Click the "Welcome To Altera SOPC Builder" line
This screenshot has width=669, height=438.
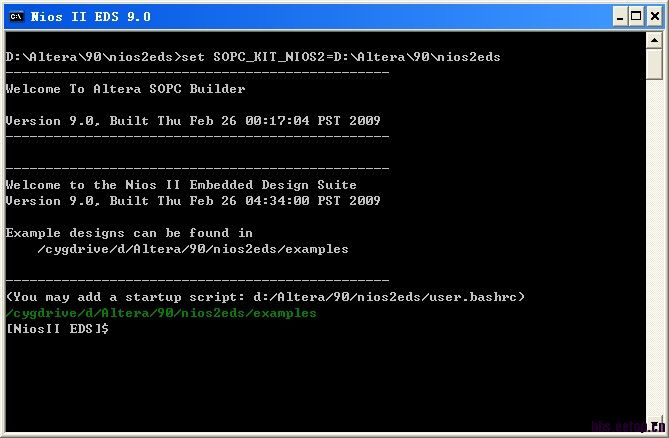pos(125,89)
